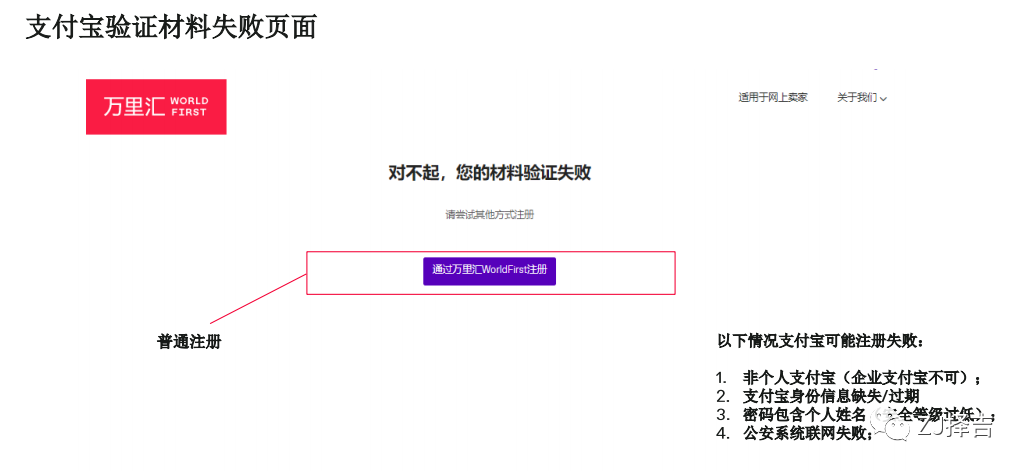Click the 万里汇 WorldFirst logo
This screenshot has width=1028, height=471.
click(x=156, y=107)
